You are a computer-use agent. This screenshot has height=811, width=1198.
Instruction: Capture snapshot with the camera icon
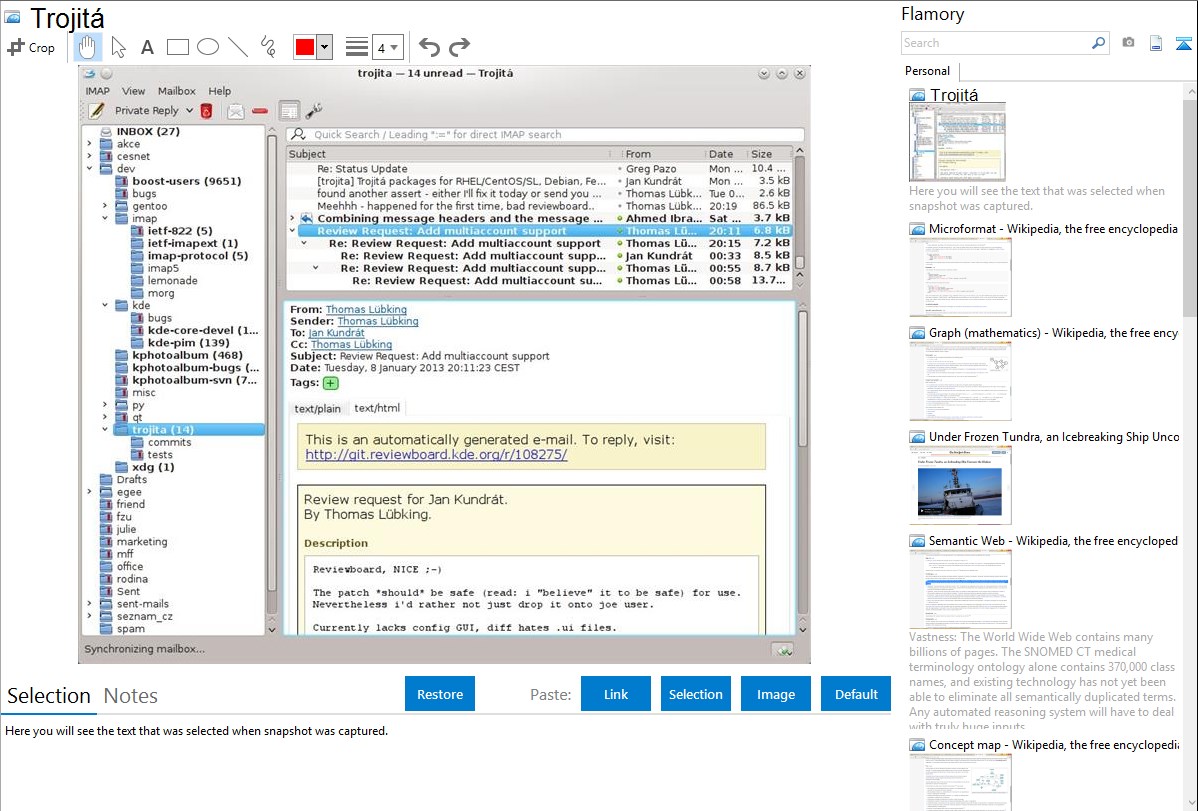pyautogui.click(x=1128, y=43)
